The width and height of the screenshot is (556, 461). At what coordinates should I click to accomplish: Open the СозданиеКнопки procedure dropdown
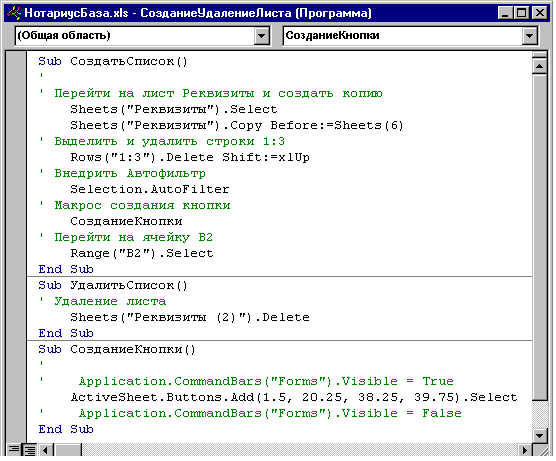[529, 35]
